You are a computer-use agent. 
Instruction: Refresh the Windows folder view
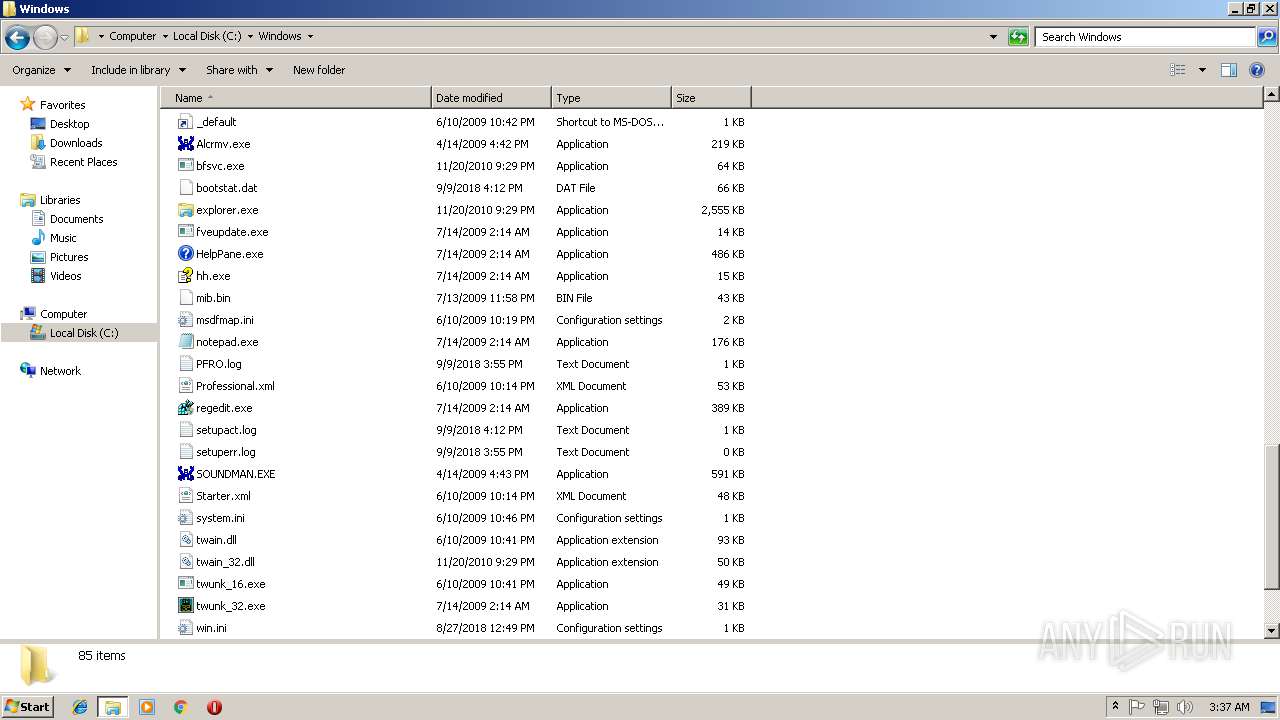(1018, 37)
